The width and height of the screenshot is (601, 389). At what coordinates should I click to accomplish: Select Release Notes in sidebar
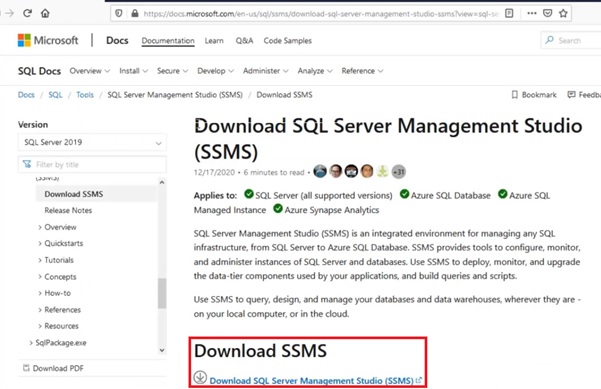68,210
